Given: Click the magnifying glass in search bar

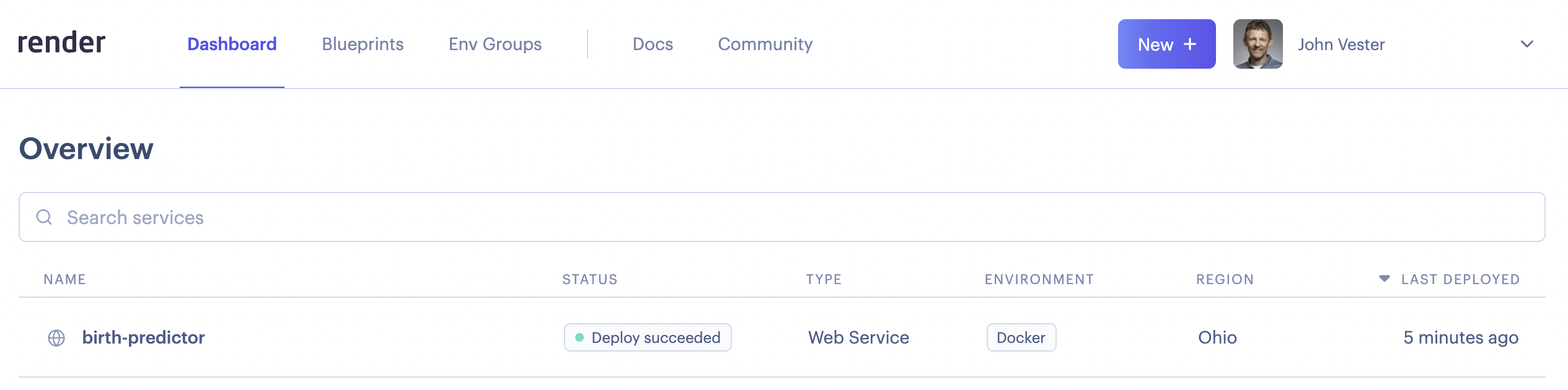Looking at the screenshot, I should (44, 217).
